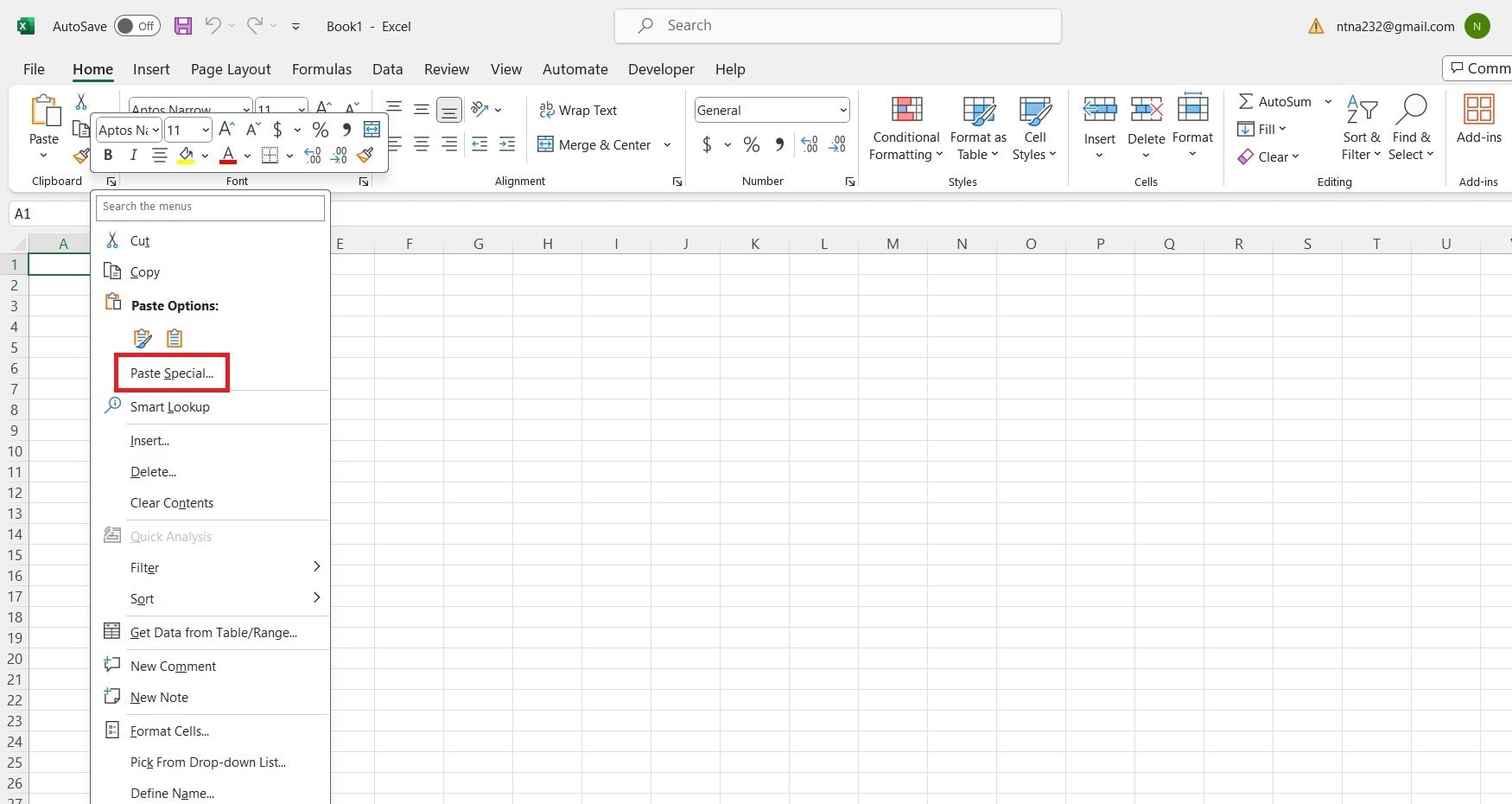Click the Center alignment icon in mini toolbar
The width and height of the screenshot is (1512, 804).
click(160, 156)
